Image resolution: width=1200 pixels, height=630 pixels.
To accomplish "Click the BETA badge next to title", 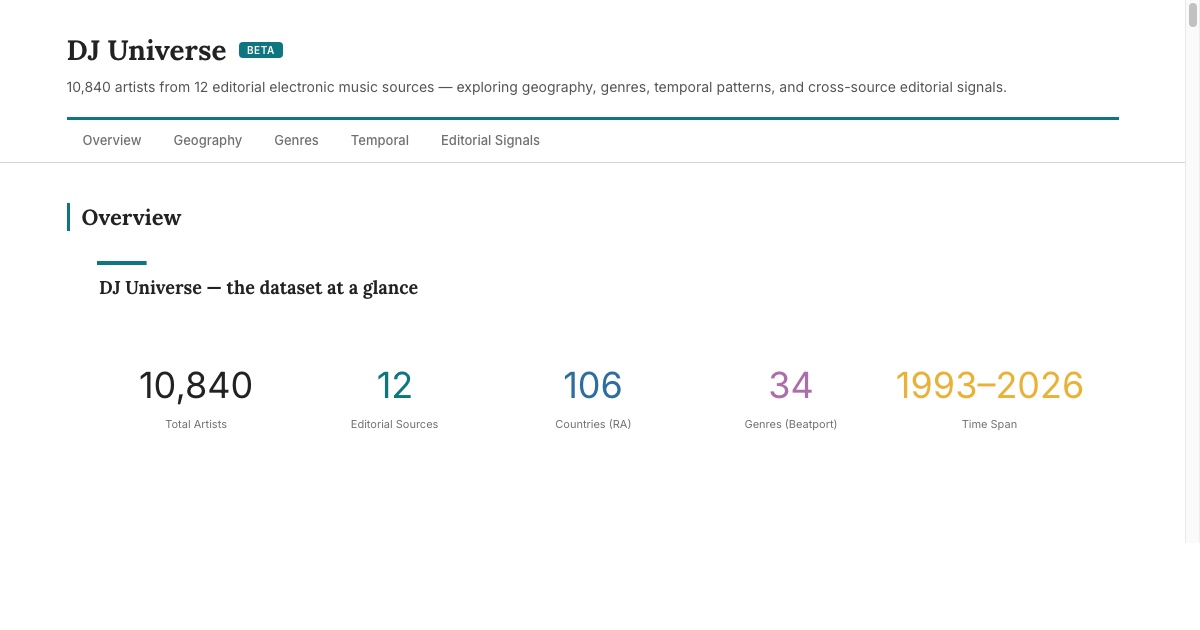I will (x=260, y=49).
